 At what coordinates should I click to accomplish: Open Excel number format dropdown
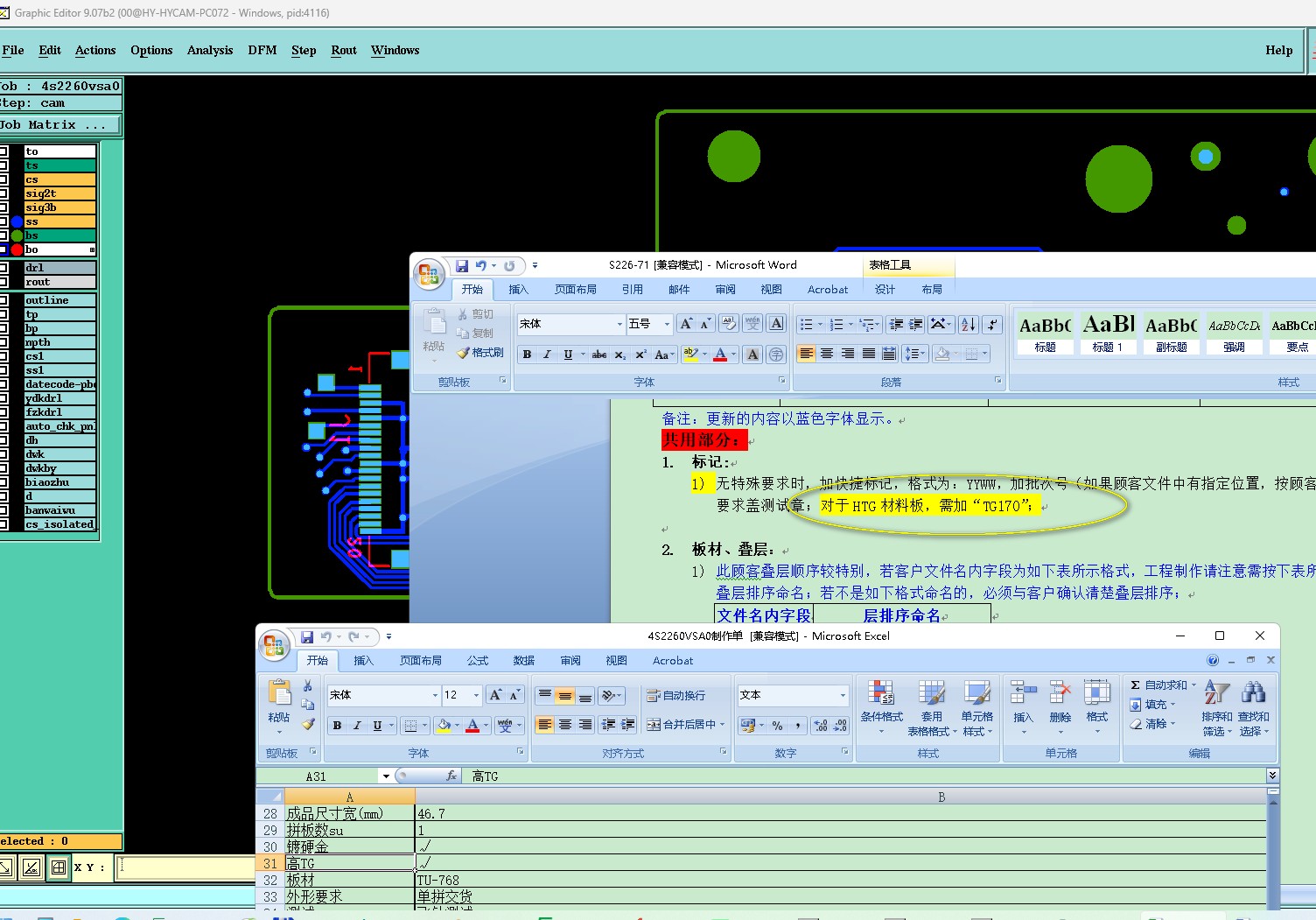(843, 695)
